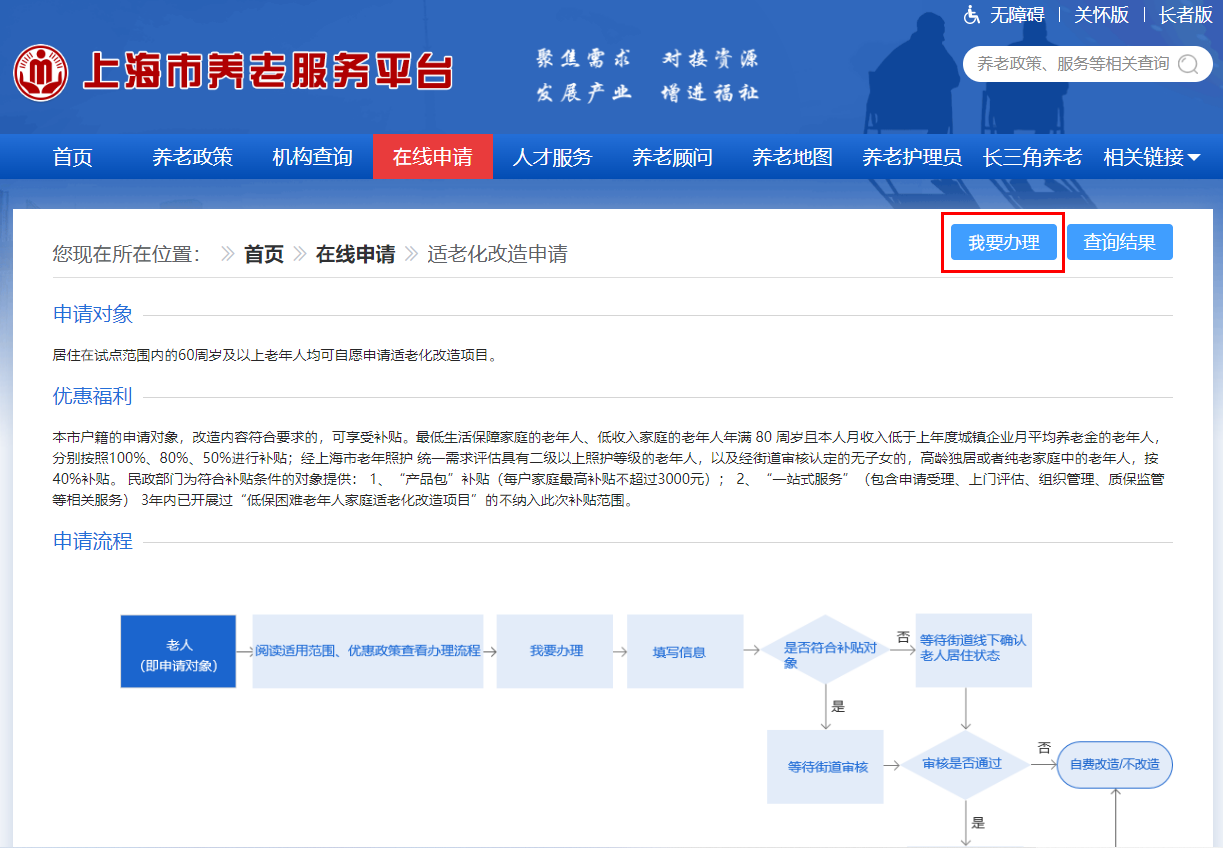Image resolution: width=1223 pixels, height=848 pixels.
Task: Click the wheelchair accessibility icon
Action: coord(971,15)
